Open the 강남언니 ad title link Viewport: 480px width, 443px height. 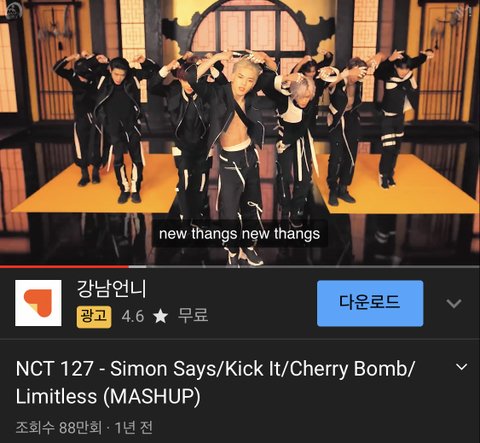point(112,289)
